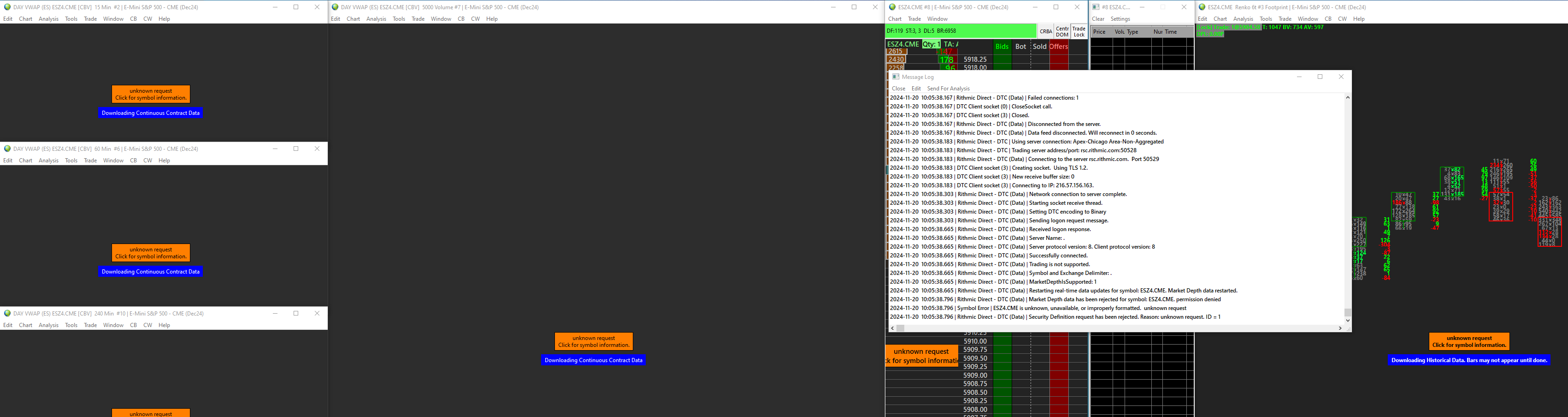Click the globe icon of the 15 Min chart window

[x=7, y=7]
